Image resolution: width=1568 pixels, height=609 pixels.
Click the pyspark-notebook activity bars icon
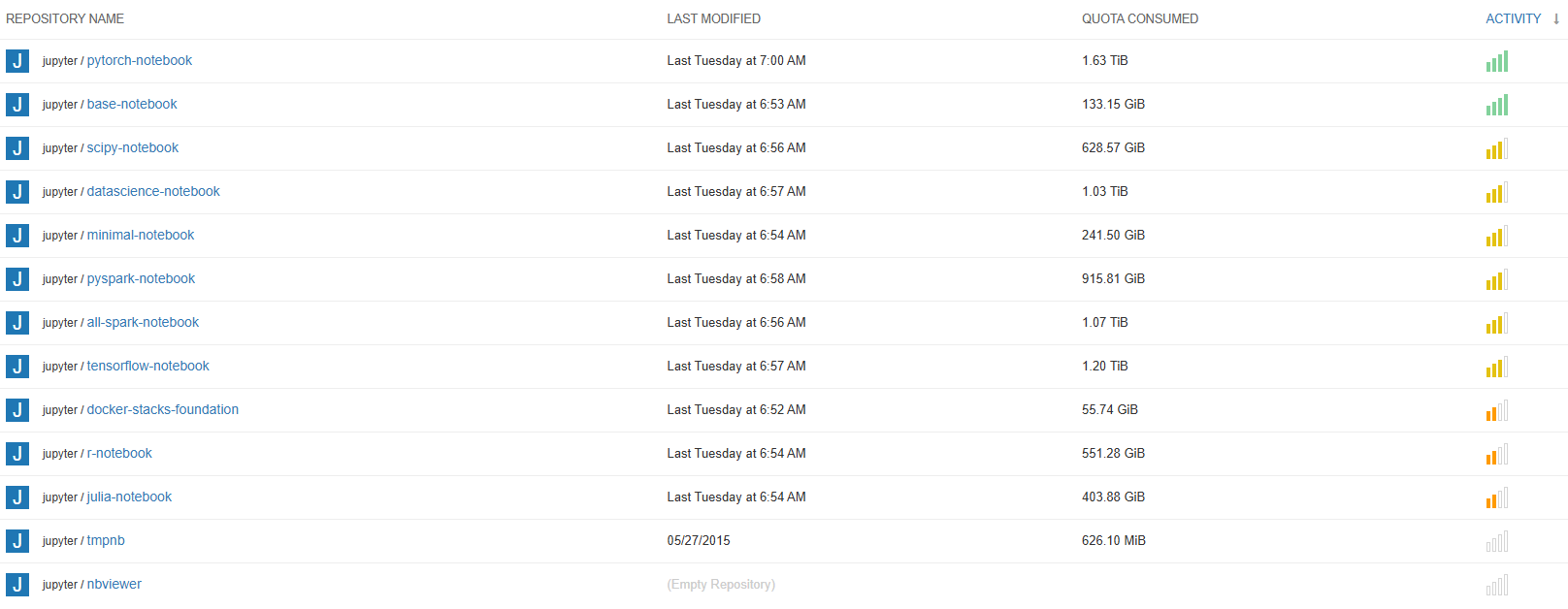pos(1496,280)
